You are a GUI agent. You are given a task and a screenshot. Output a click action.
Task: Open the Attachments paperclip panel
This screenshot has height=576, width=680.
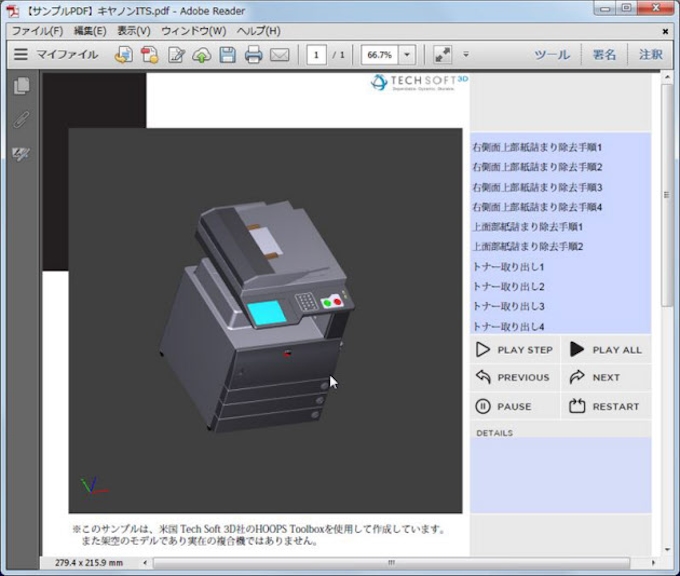coord(20,120)
